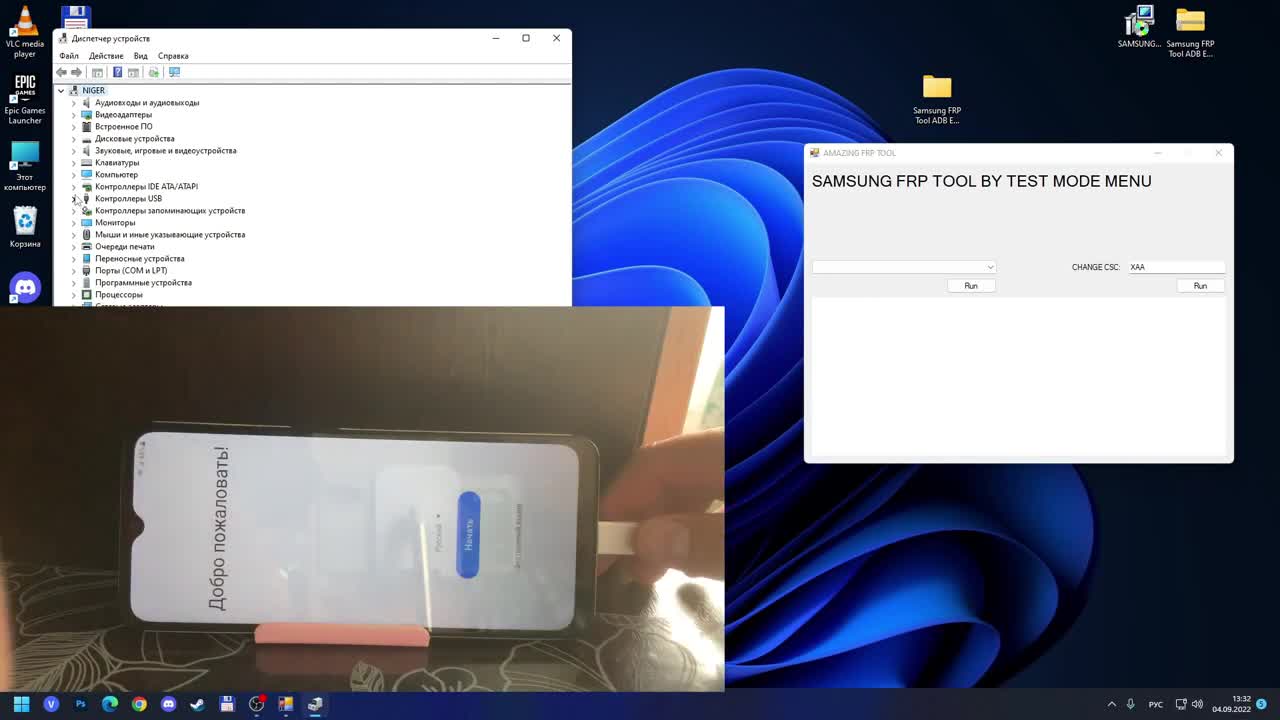Open the Вид menu
Screen dimensions: 1280x720
click(141, 56)
